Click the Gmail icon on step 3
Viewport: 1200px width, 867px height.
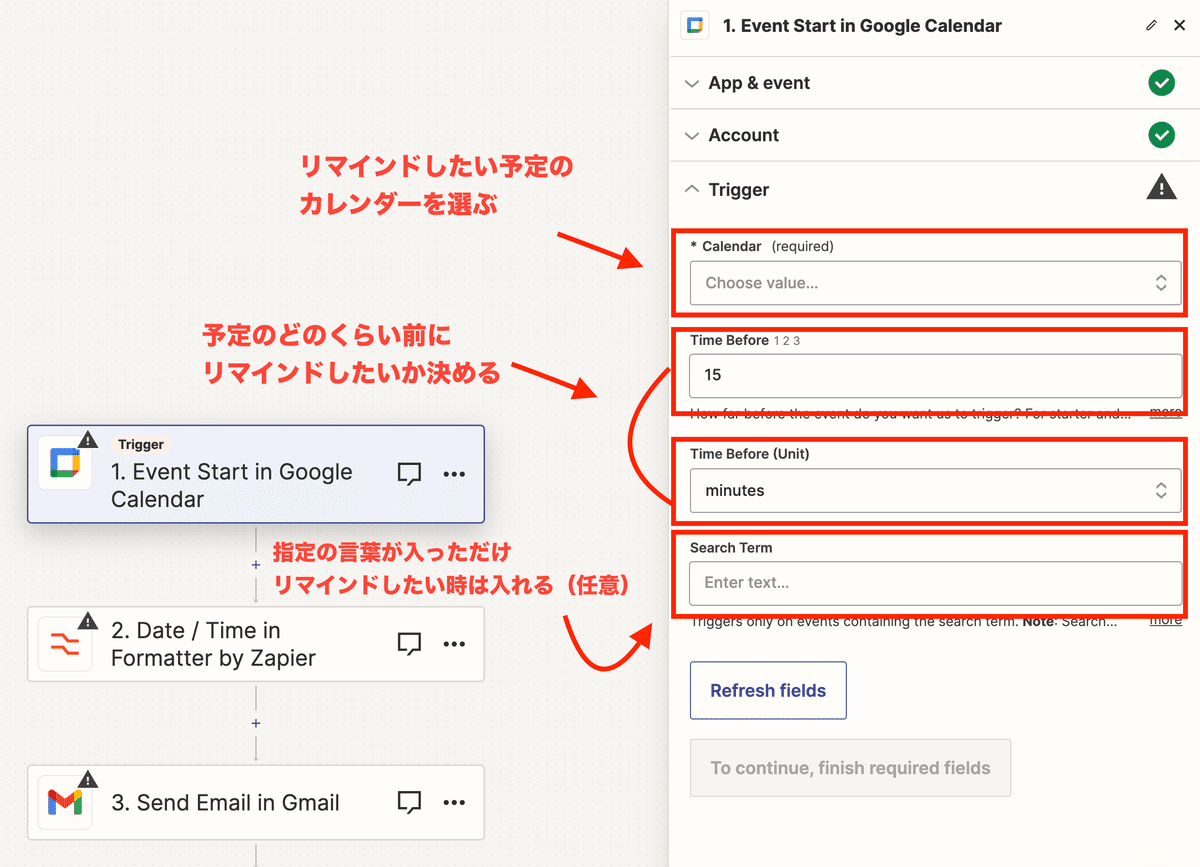[65, 802]
